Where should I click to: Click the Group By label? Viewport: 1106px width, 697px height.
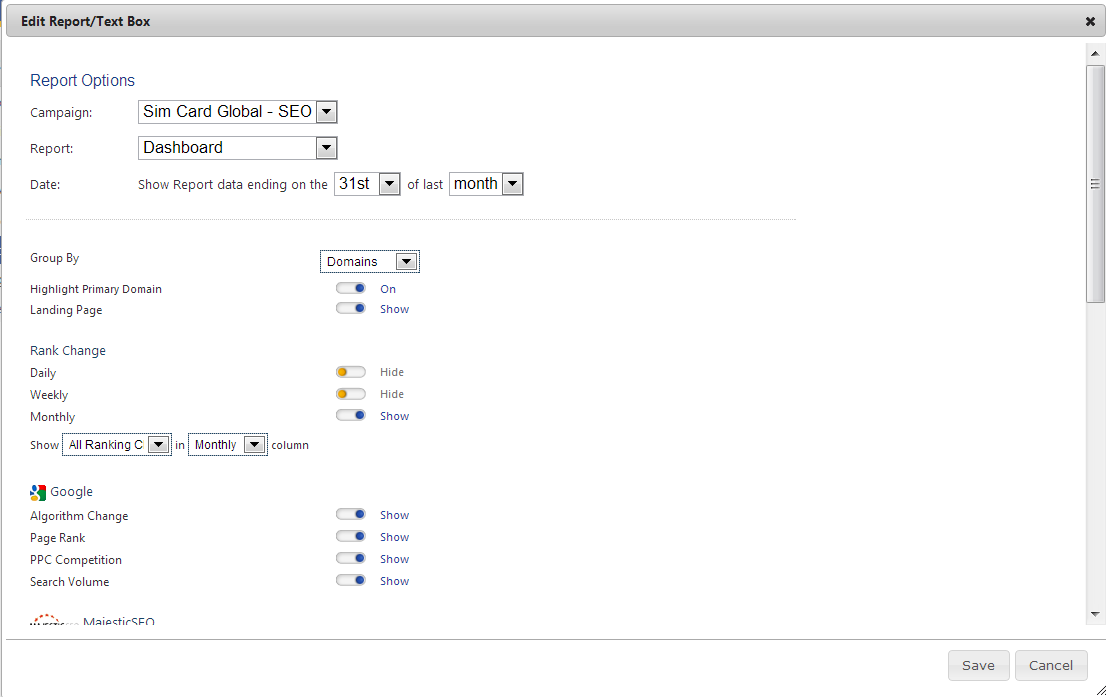(54, 258)
